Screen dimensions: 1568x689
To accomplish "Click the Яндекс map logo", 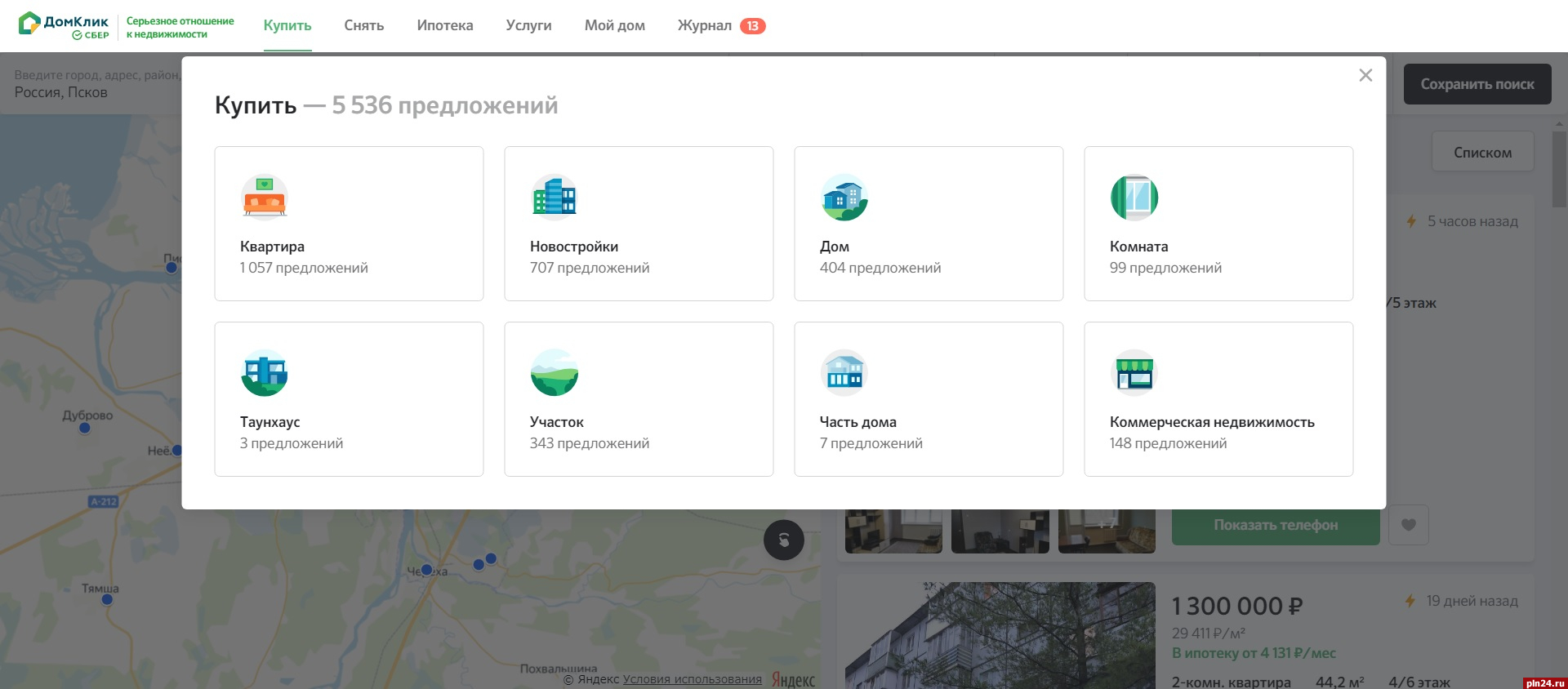I will click(793, 679).
